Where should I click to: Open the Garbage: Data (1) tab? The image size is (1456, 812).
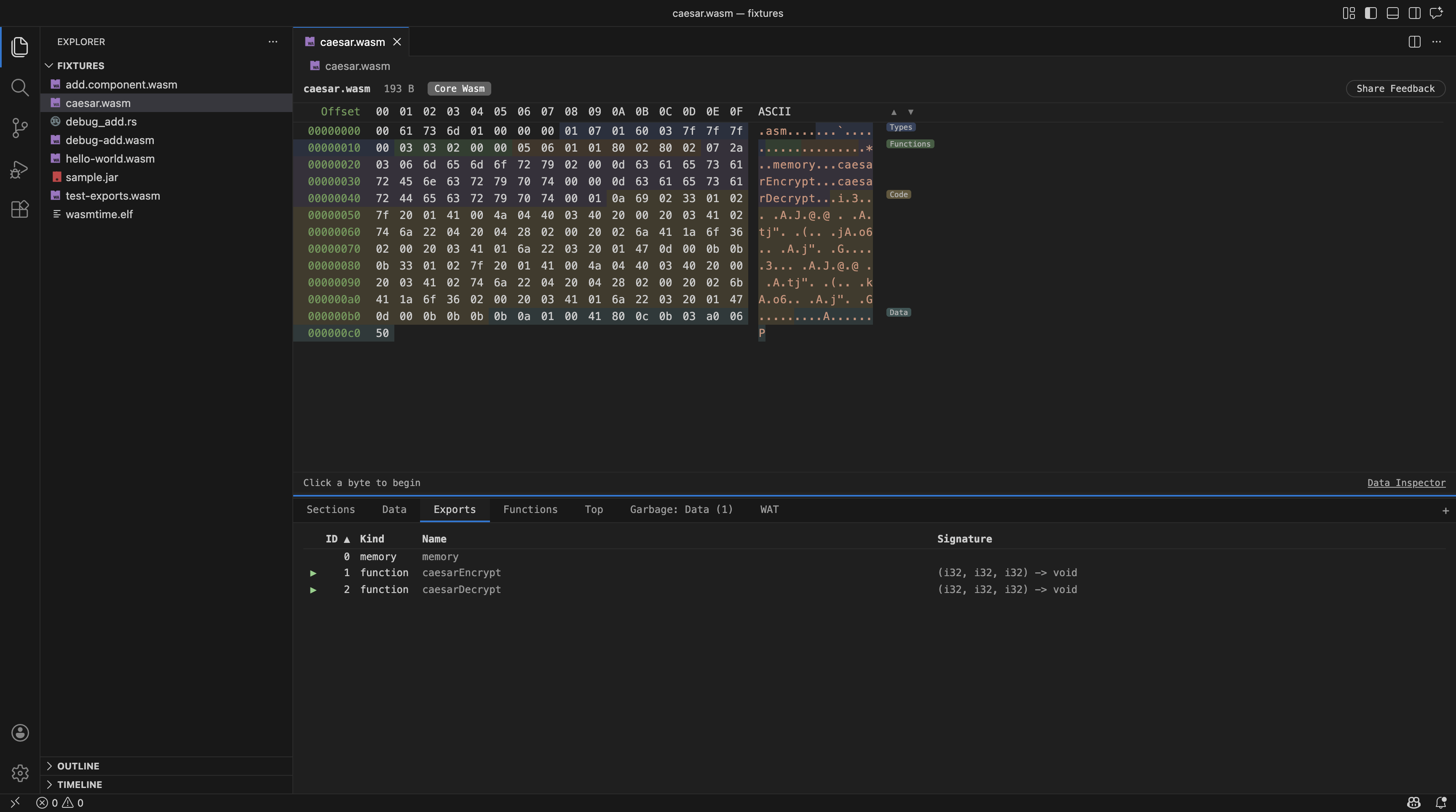pyautogui.click(x=681, y=510)
